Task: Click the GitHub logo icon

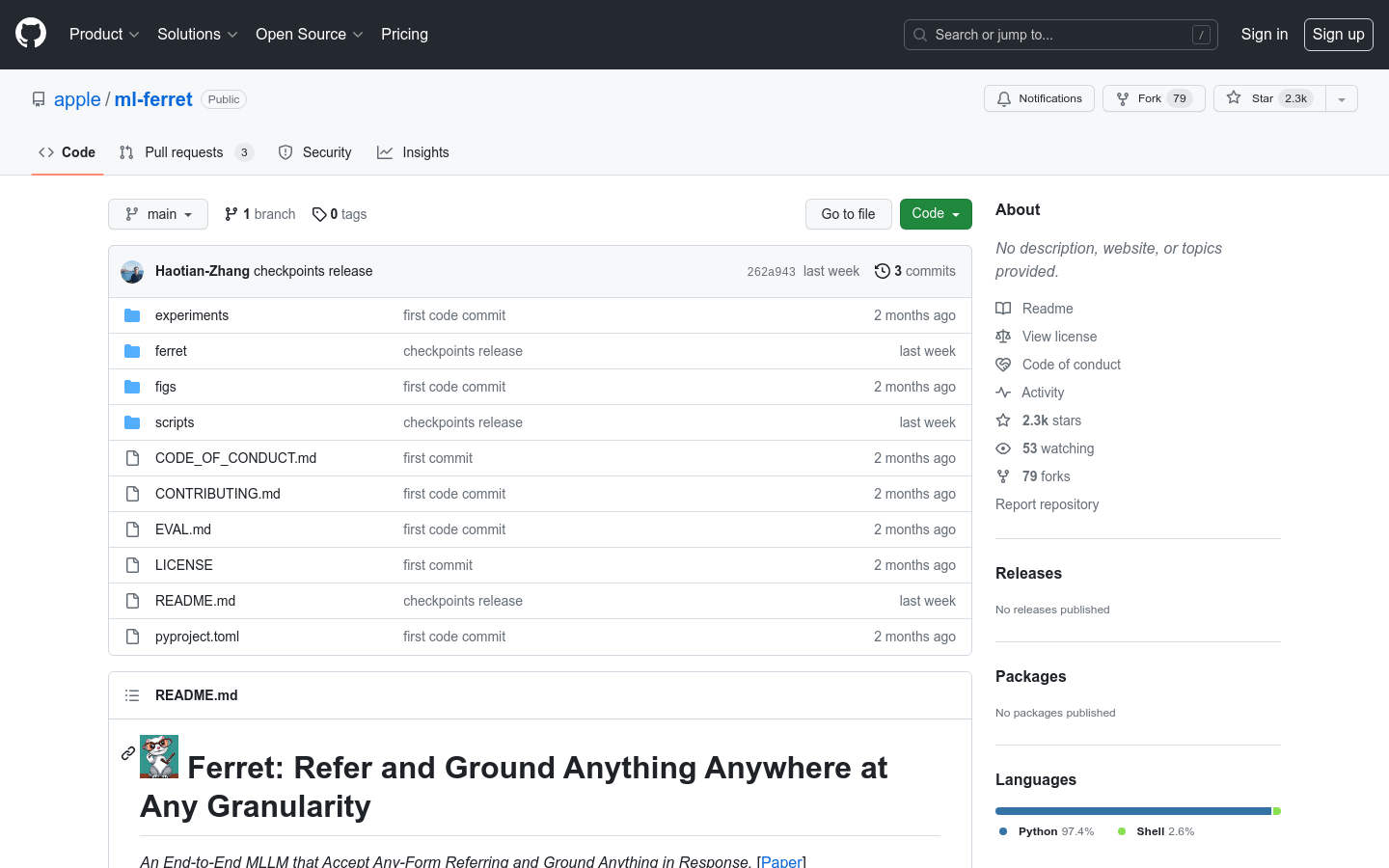Action: pyautogui.click(x=31, y=34)
